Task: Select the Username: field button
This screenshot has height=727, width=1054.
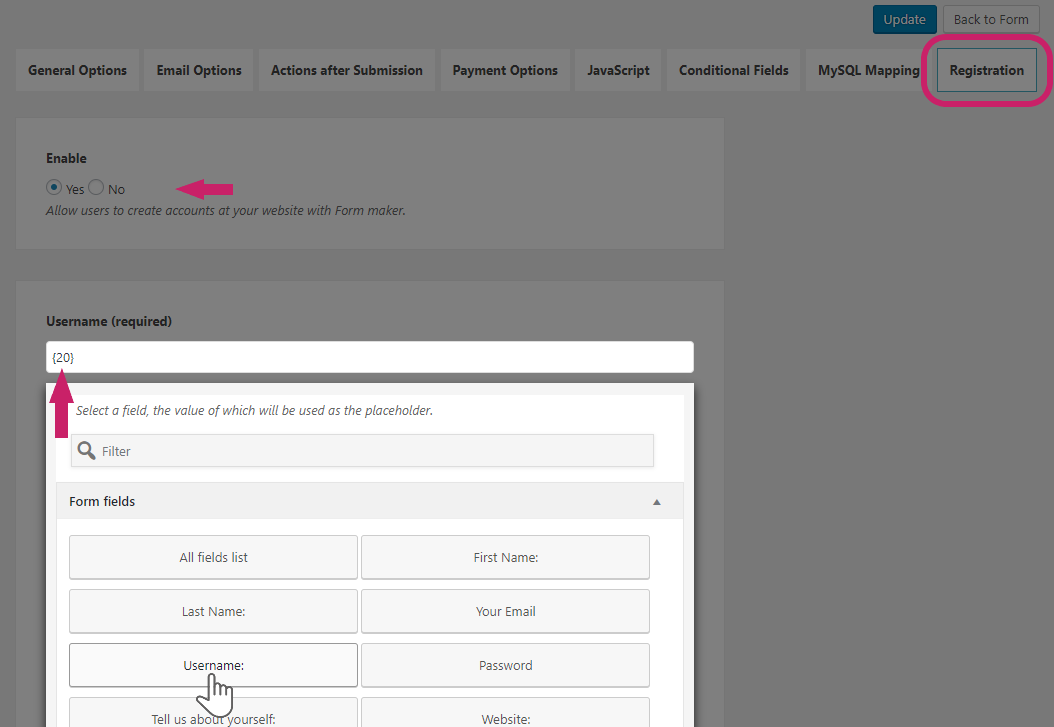Action: pos(213,665)
